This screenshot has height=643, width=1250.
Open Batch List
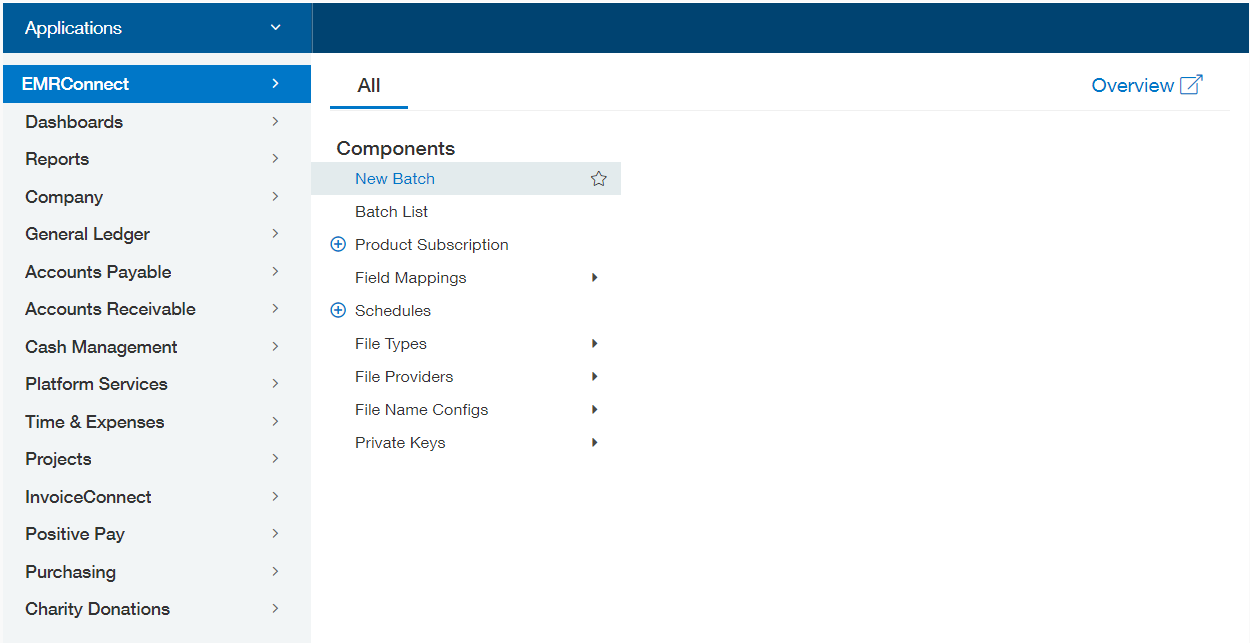click(x=392, y=212)
